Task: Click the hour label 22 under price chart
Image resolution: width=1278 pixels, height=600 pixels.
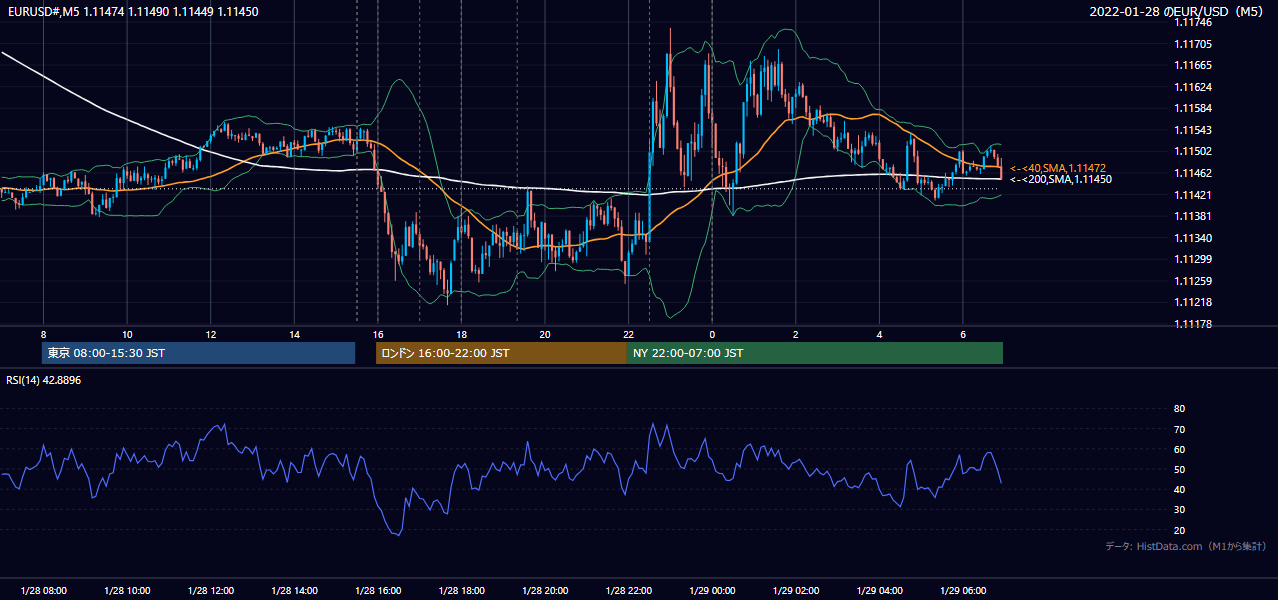Action: pyautogui.click(x=628, y=334)
